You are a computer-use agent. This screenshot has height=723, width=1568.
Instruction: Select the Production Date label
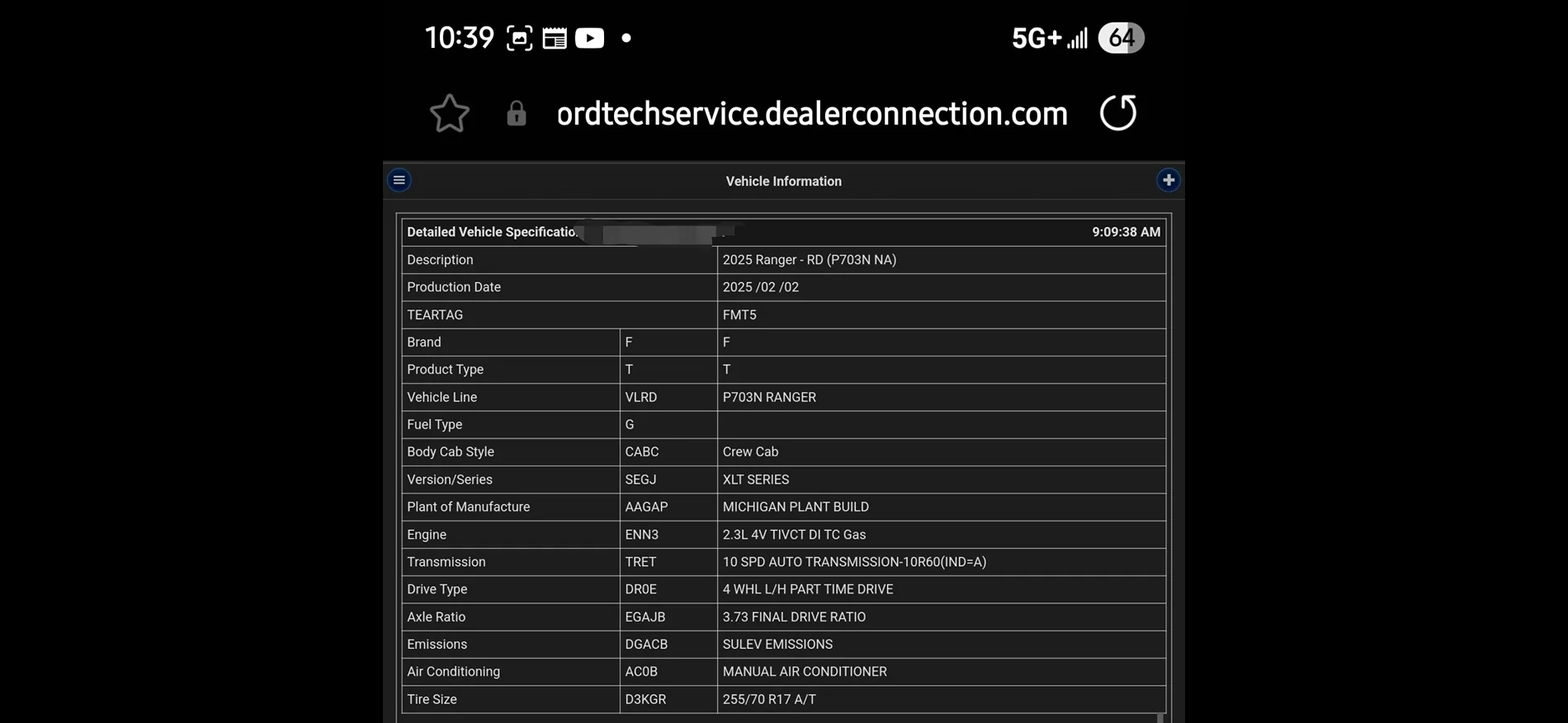point(454,287)
